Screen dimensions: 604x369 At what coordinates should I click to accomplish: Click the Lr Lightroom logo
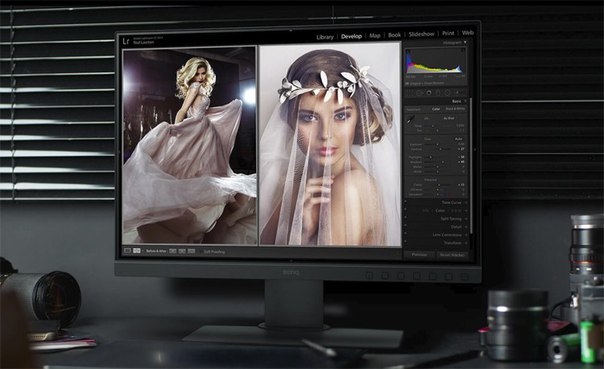pyautogui.click(x=126, y=41)
